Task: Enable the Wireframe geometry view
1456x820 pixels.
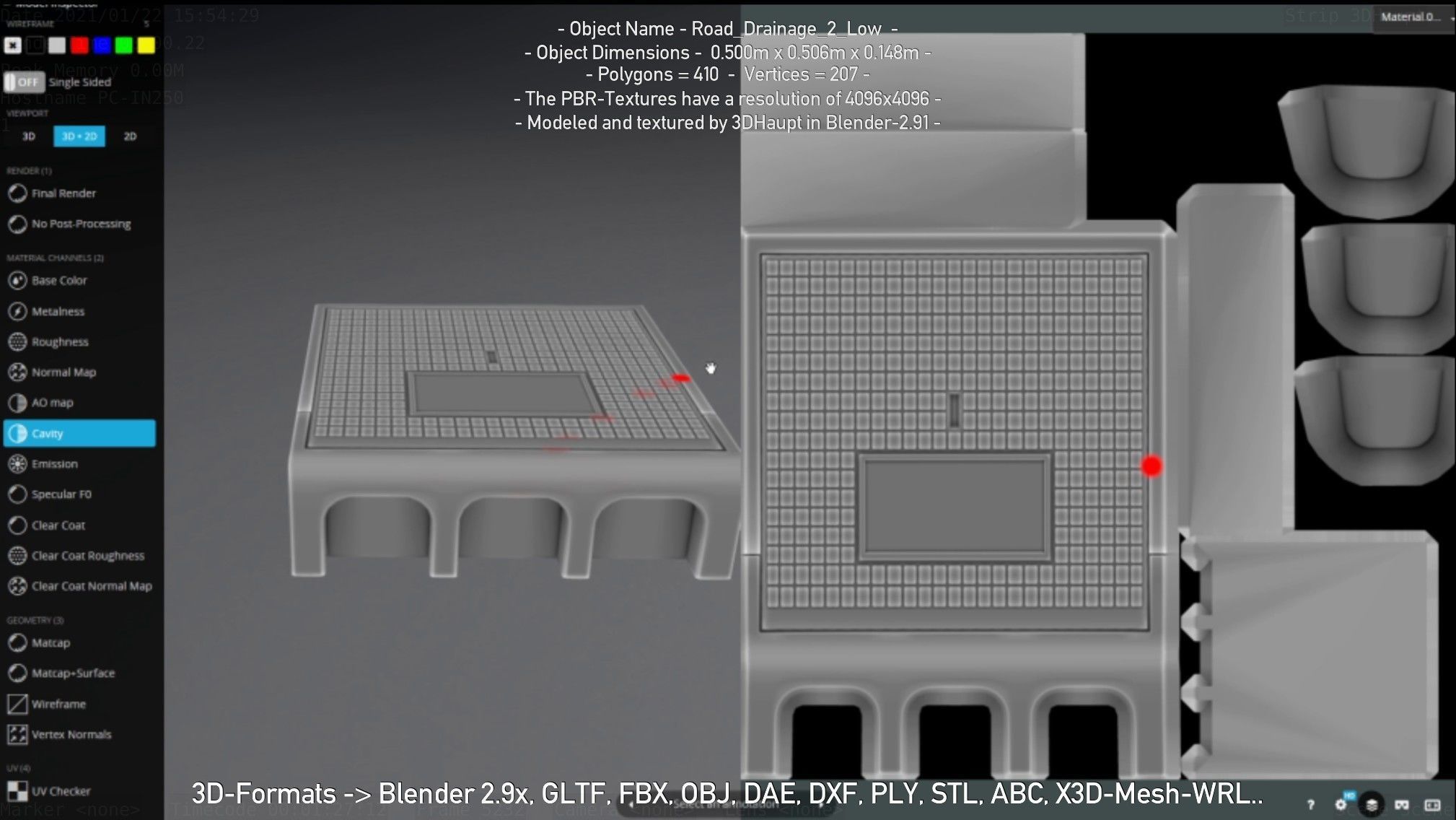Action: [x=47, y=704]
